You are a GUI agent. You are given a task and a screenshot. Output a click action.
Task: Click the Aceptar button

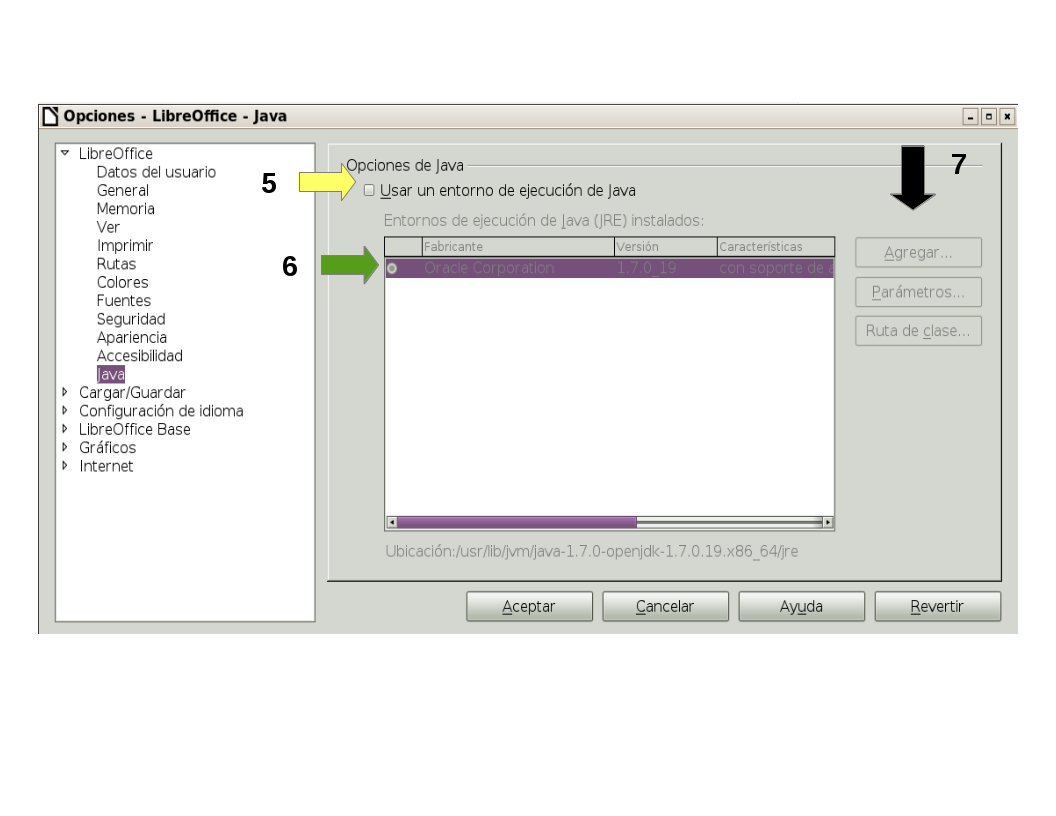(529, 607)
